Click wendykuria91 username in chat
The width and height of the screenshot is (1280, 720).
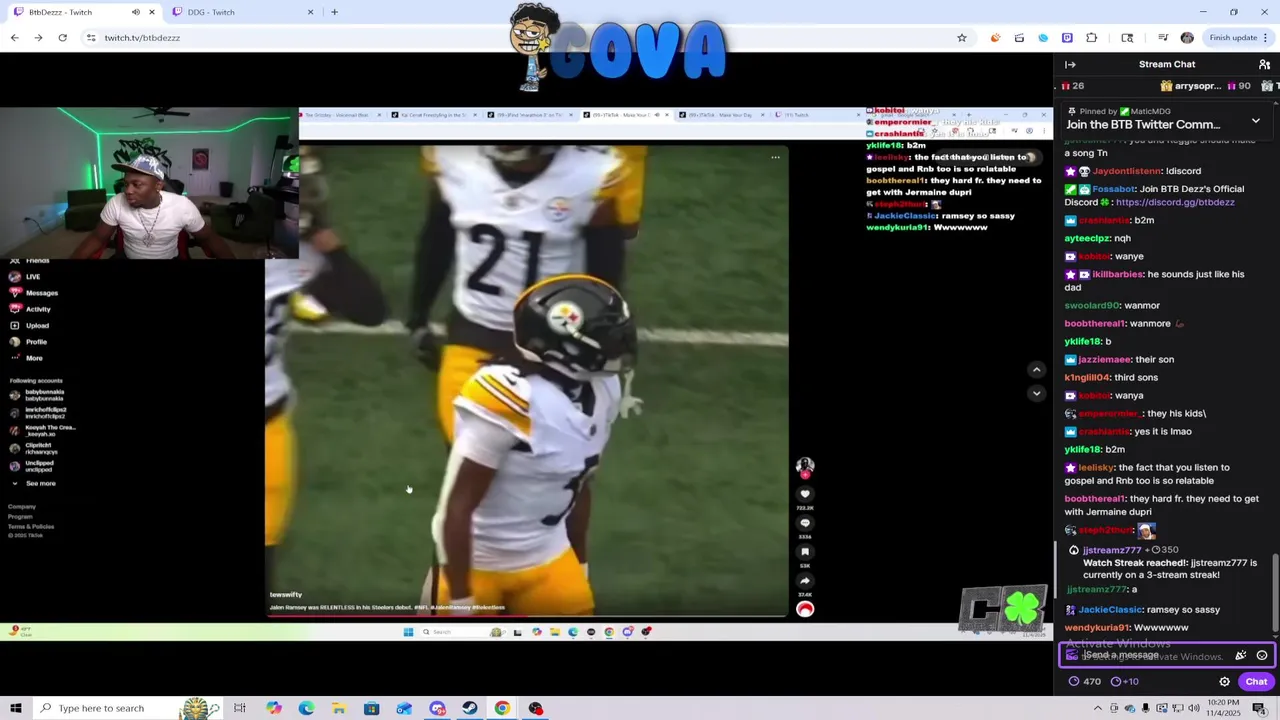coord(1097,627)
